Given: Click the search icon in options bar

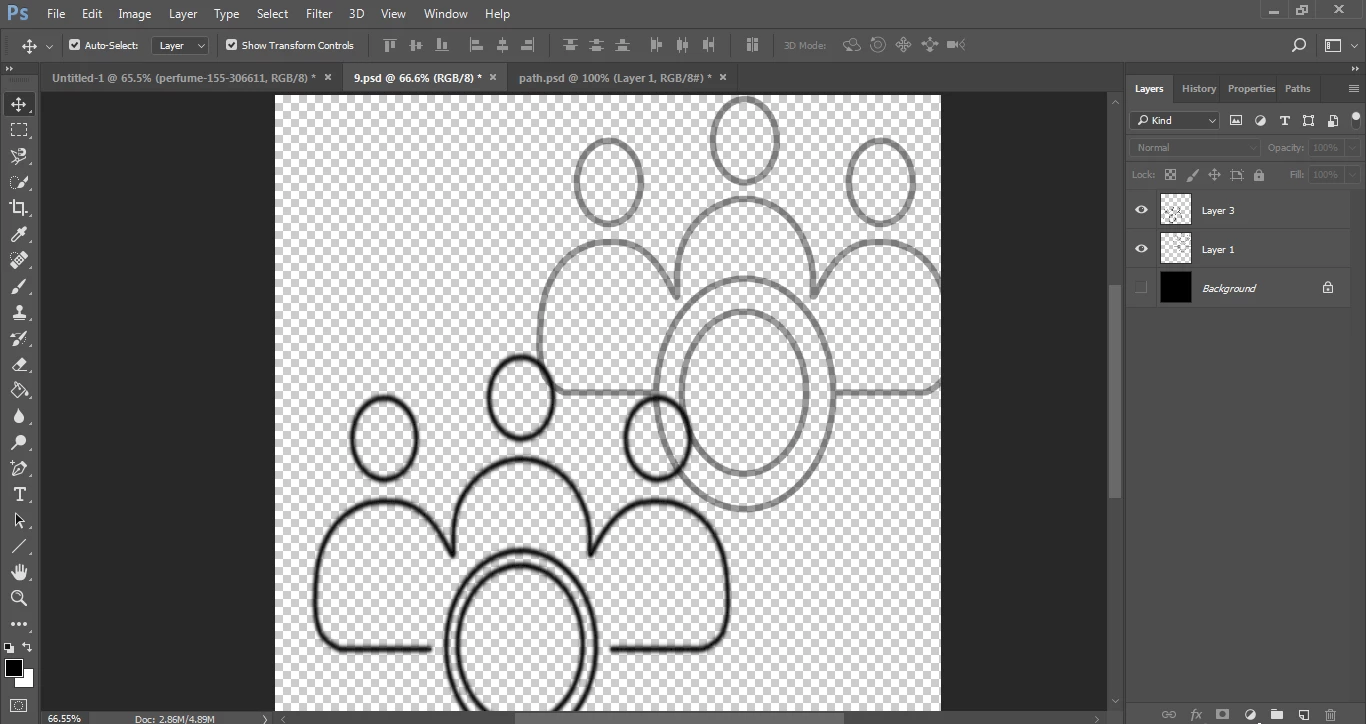Looking at the screenshot, I should tap(1298, 45).
